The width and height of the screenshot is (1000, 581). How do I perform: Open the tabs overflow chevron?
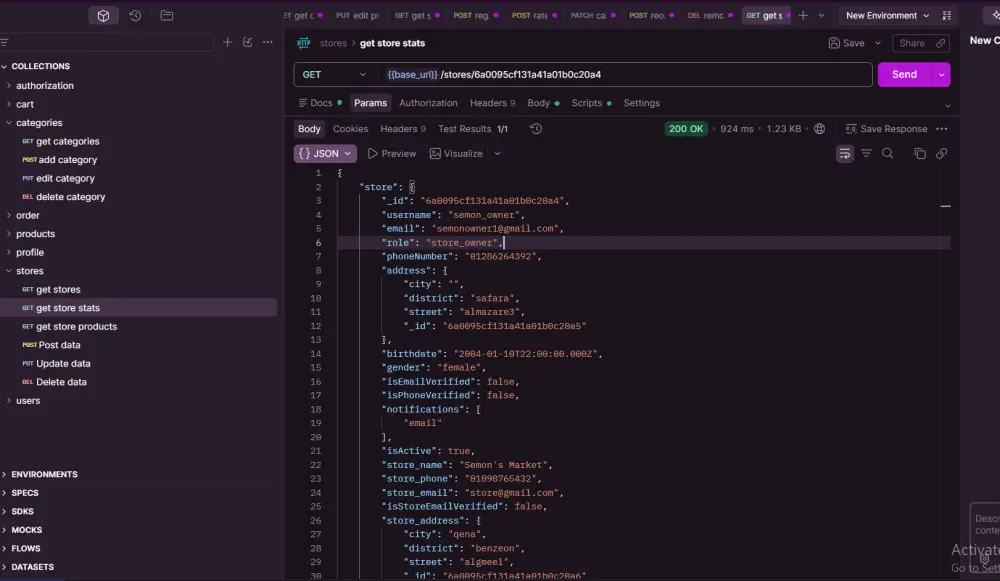click(821, 16)
